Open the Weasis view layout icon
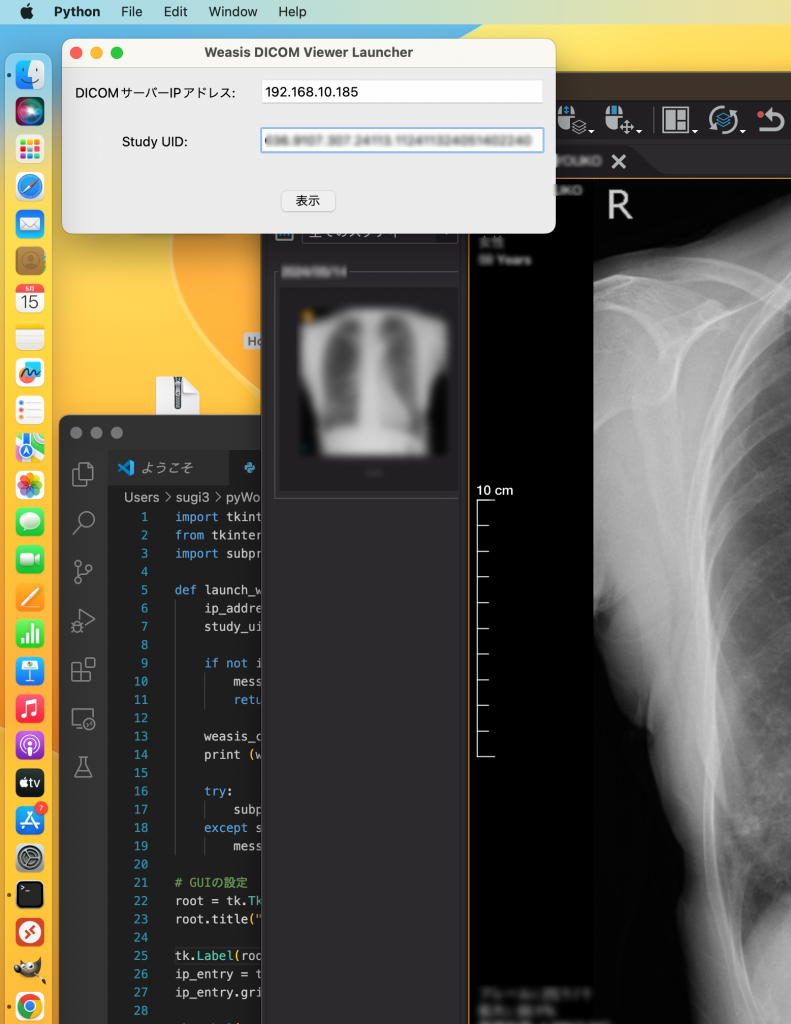This screenshot has width=791, height=1024. (x=675, y=120)
